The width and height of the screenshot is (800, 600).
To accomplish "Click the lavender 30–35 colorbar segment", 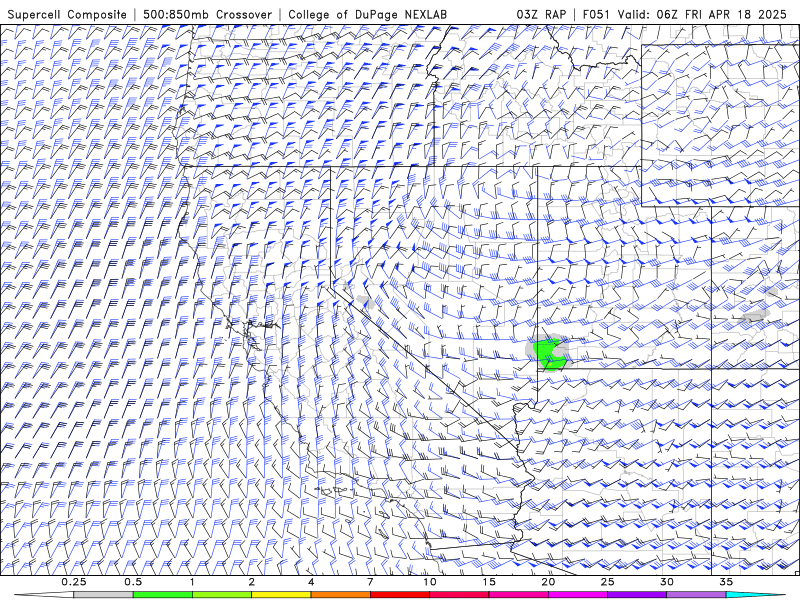I will point(696,595).
